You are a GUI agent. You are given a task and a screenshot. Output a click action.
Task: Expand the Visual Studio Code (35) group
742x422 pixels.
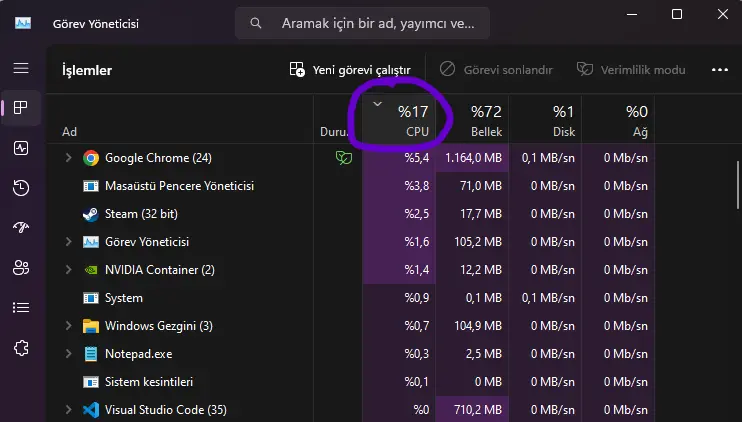coord(68,410)
